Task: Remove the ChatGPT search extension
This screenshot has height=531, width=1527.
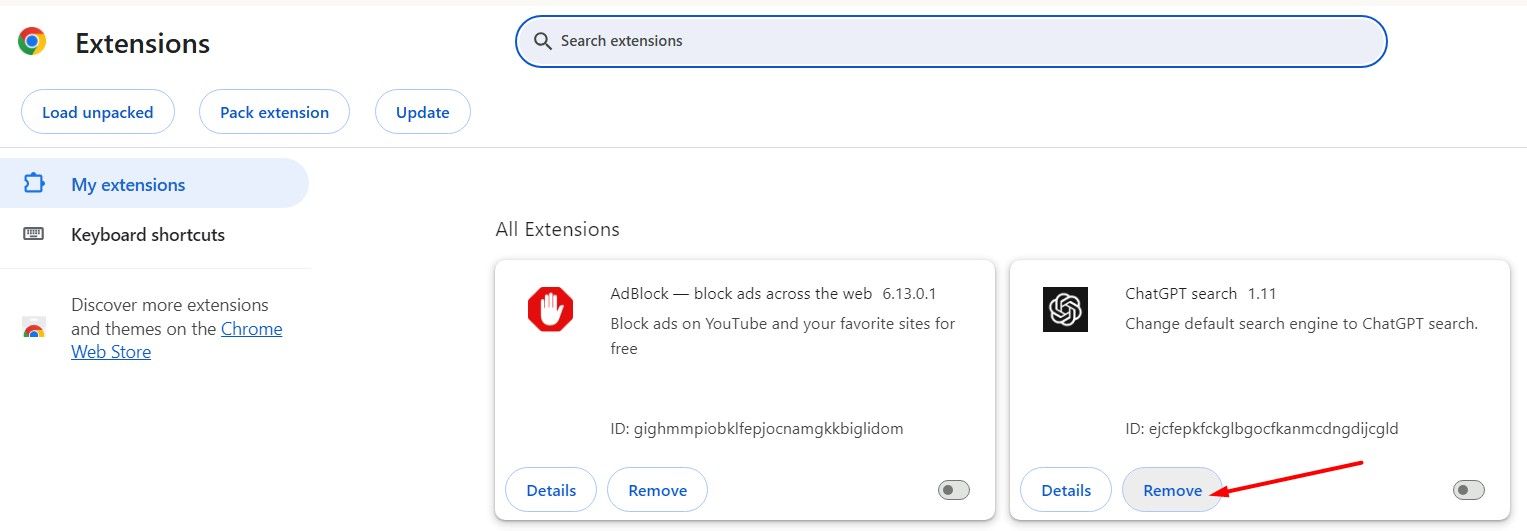Action: click(1172, 490)
